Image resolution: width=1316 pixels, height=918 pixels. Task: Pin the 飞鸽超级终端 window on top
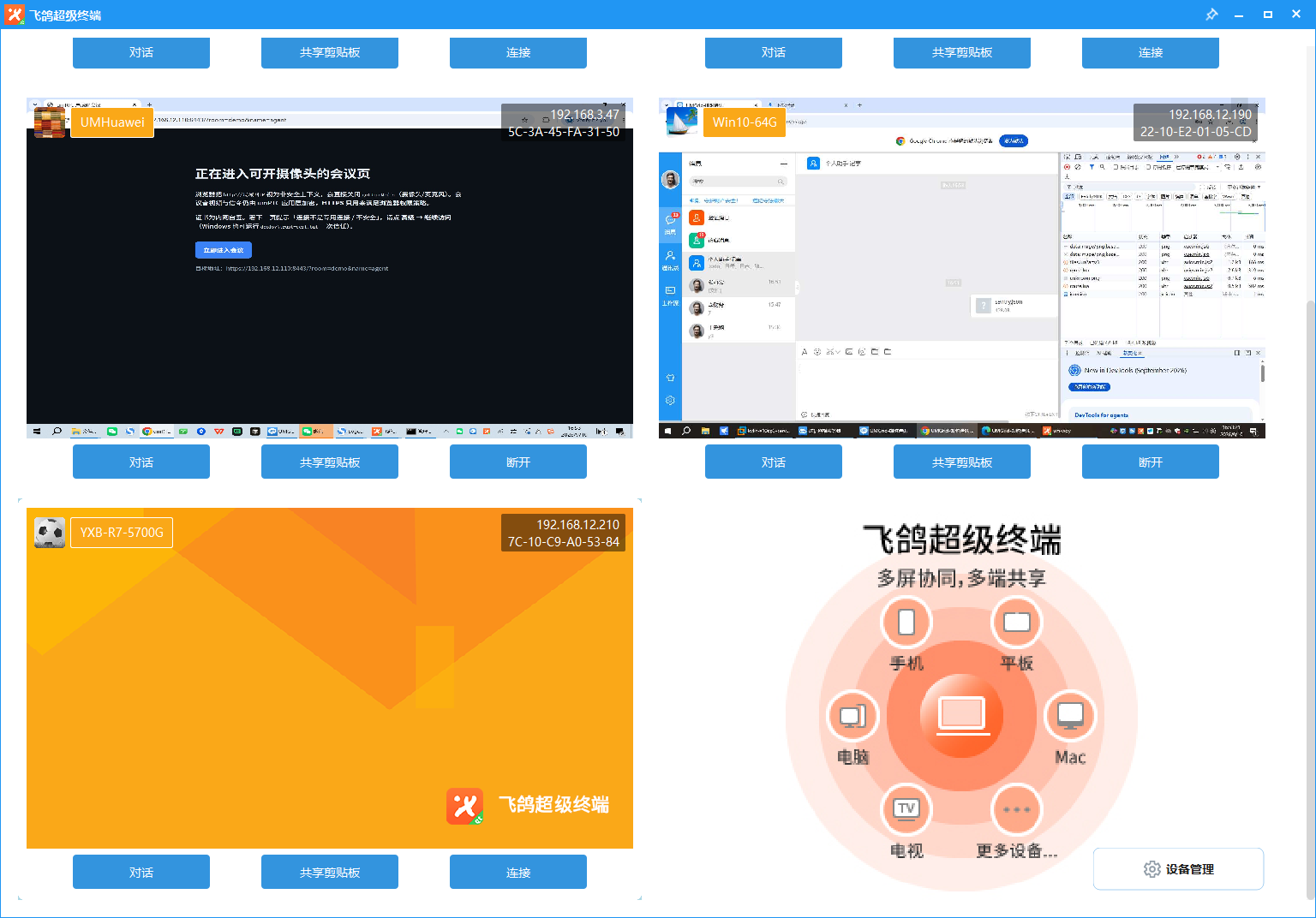pyautogui.click(x=1211, y=15)
